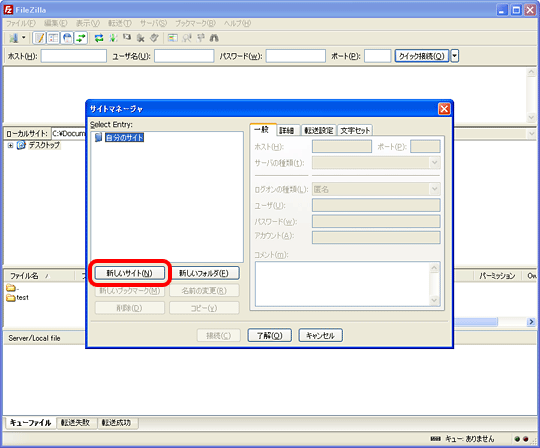
Task: Expand the デスクトップ tree node
Action: pyautogui.click(x=10, y=146)
